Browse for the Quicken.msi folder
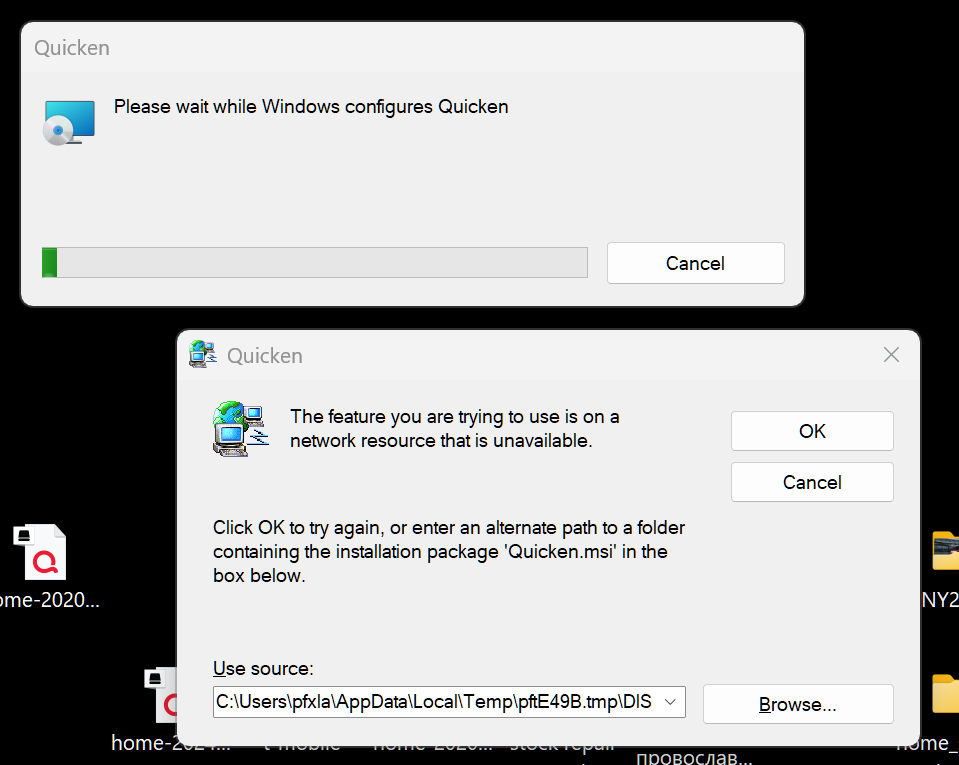 point(798,704)
